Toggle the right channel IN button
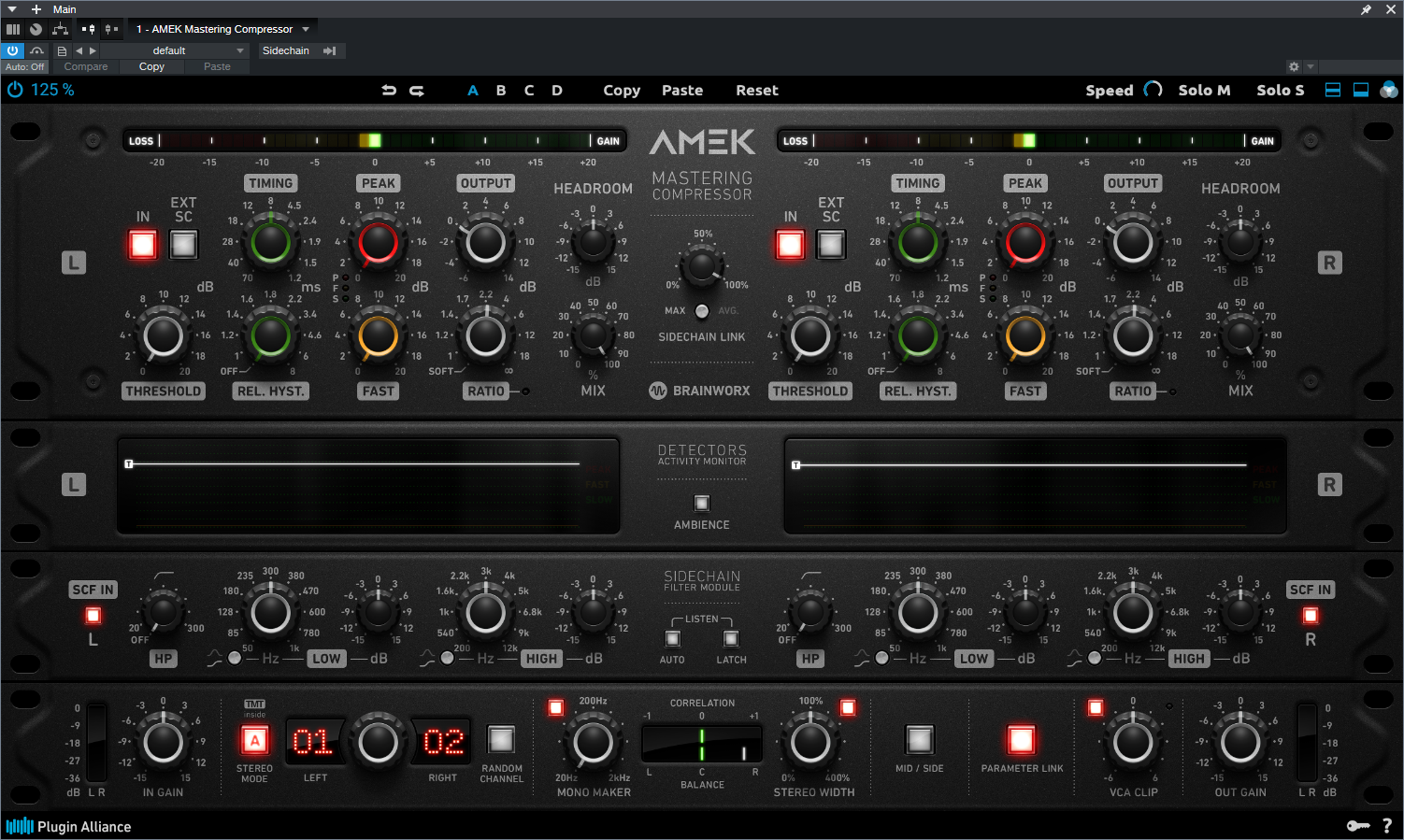Viewport: 1404px width, 840px height. coord(790,245)
